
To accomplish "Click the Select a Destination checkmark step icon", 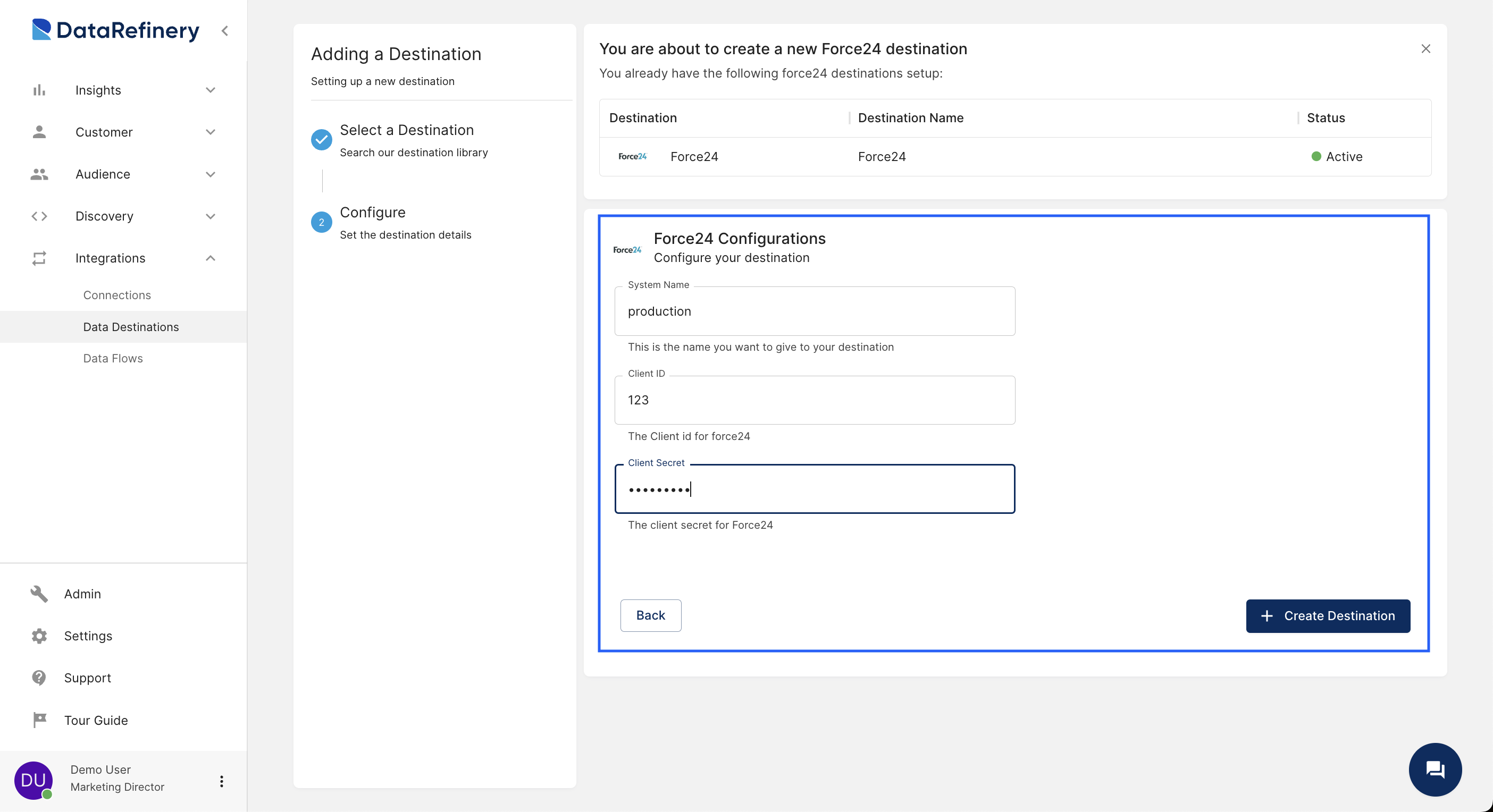I will pyautogui.click(x=322, y=140).
